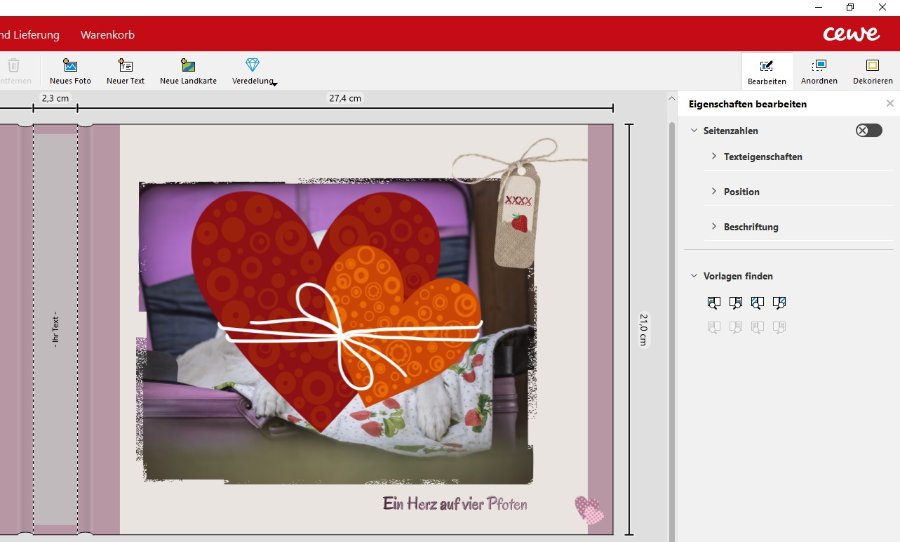Open the Dekorieren panel

tap(872, 71)
